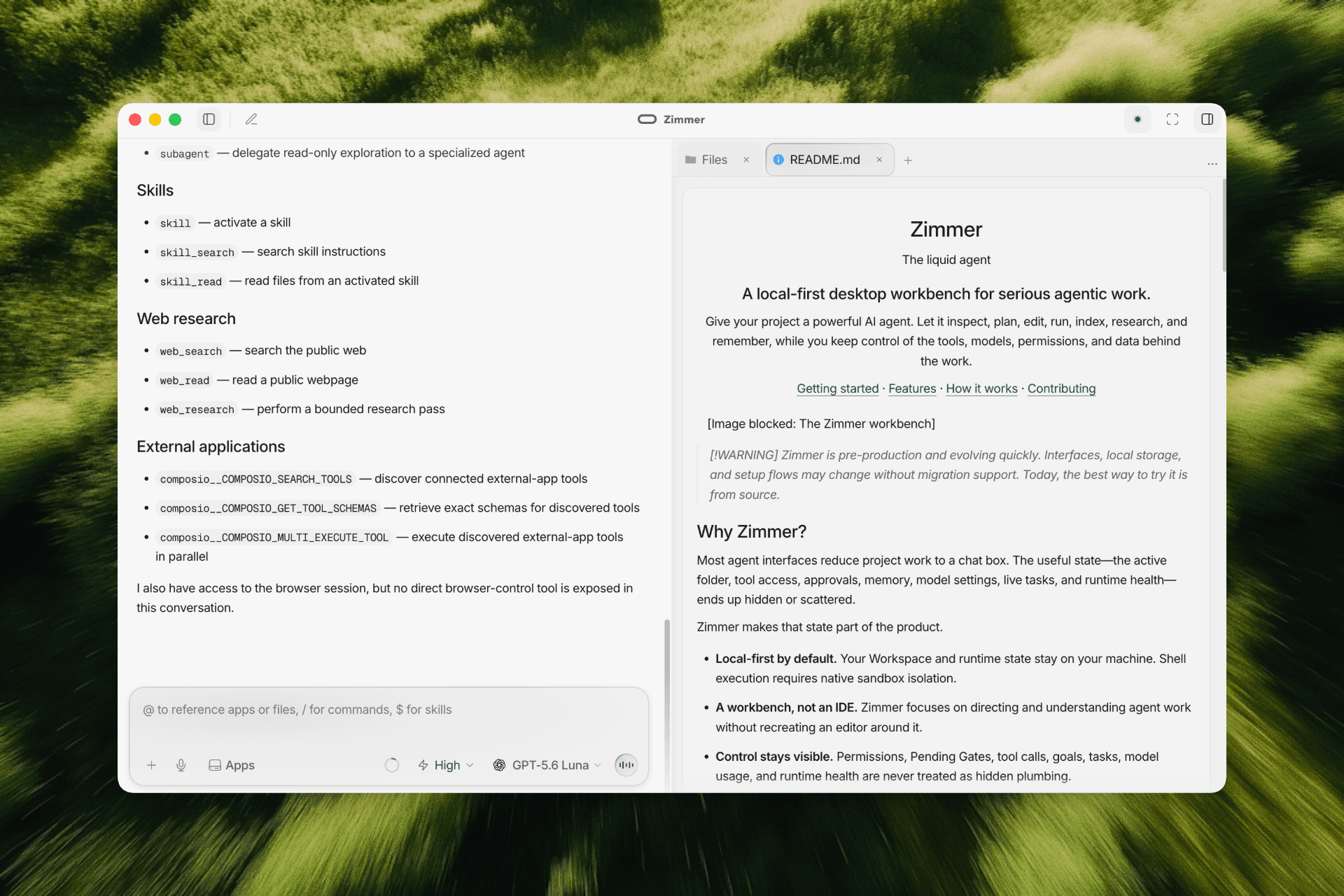Viewport: 1344px width, 896px height.
Task: Toggle the right side panel icon
Action: (1207, 120)
